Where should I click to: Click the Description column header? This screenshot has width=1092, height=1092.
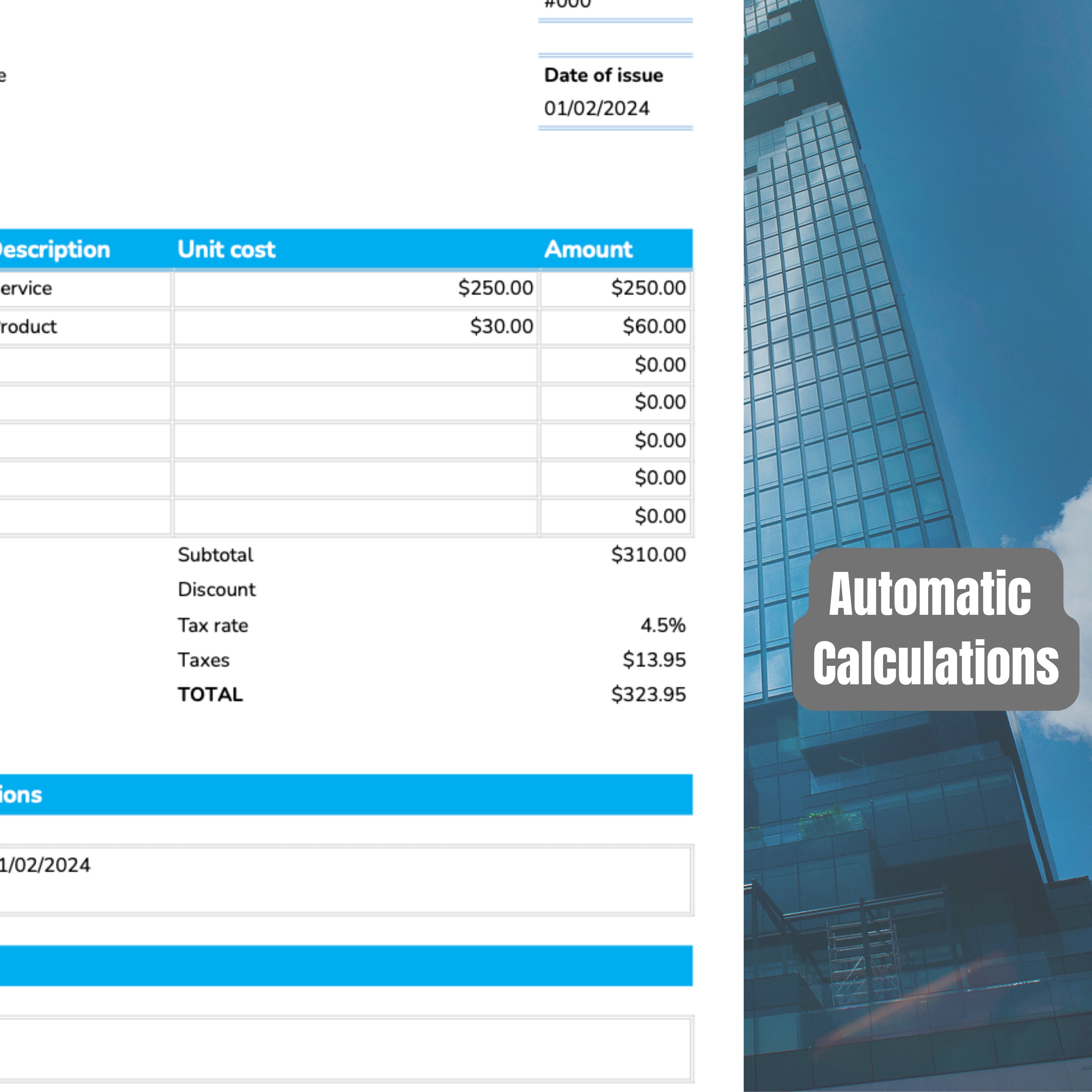pyautogui.click(x=54, y=249)
